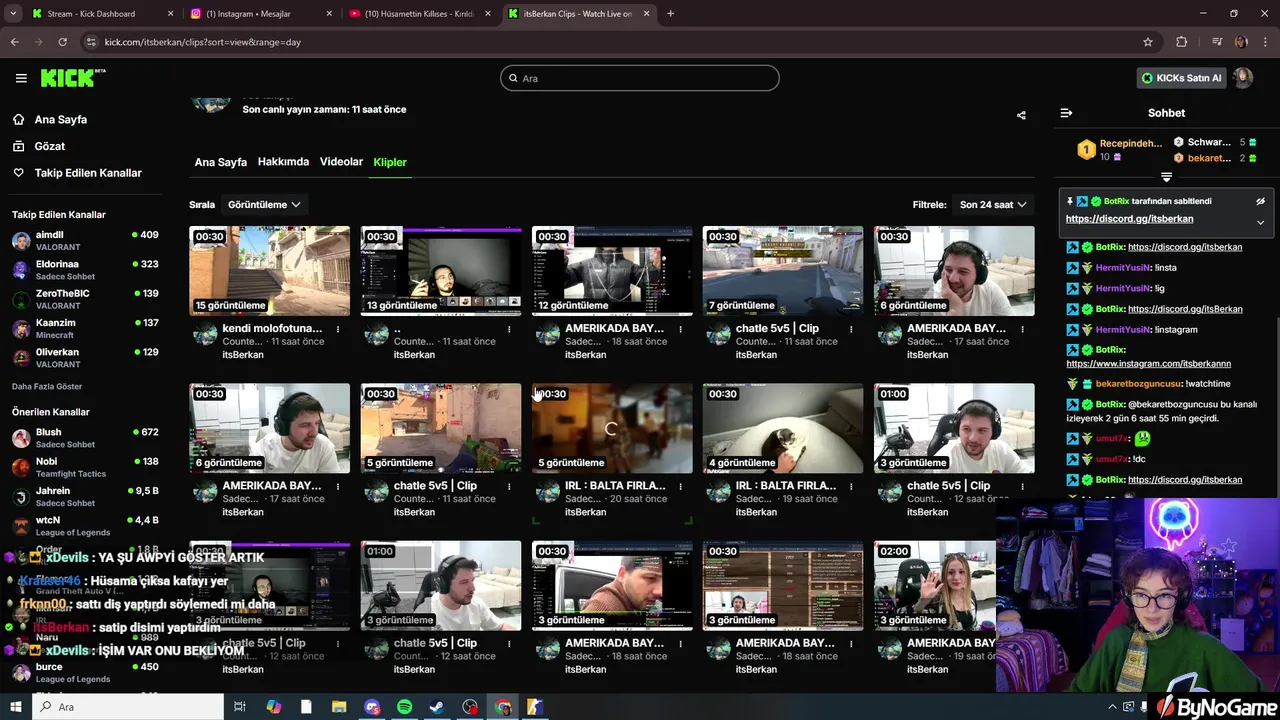The image size is (1280, 720).
Task: Switch to the Hakkımda tab
Action: 283,162
